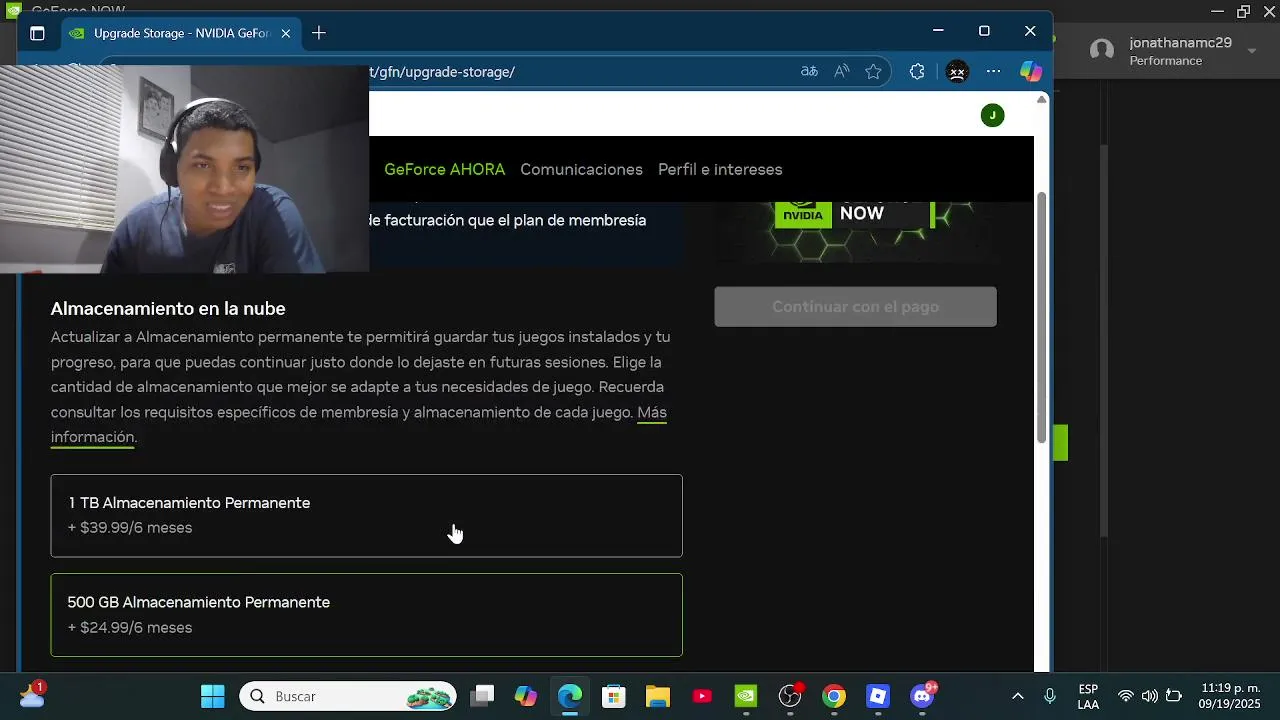The width and height of the screenshot is (1280, 720).
Task: Click the "+ $39.99/6 meses" price text
Action: [x=130, y=527]
